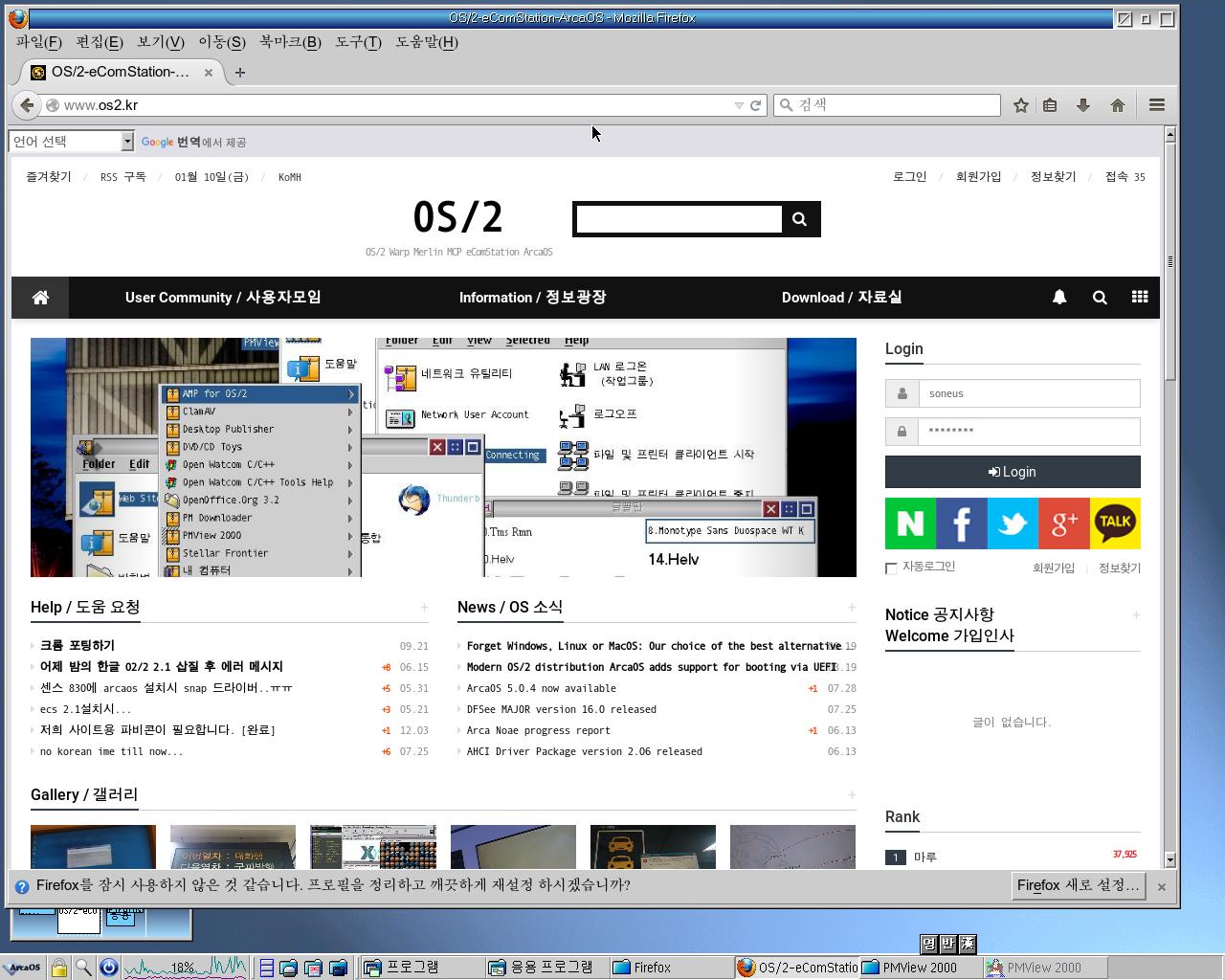The height and width of the screenshot is (980, 1225).
Task: Expand News / OS 소식 section with plus
Action: [x=851, y=608]
